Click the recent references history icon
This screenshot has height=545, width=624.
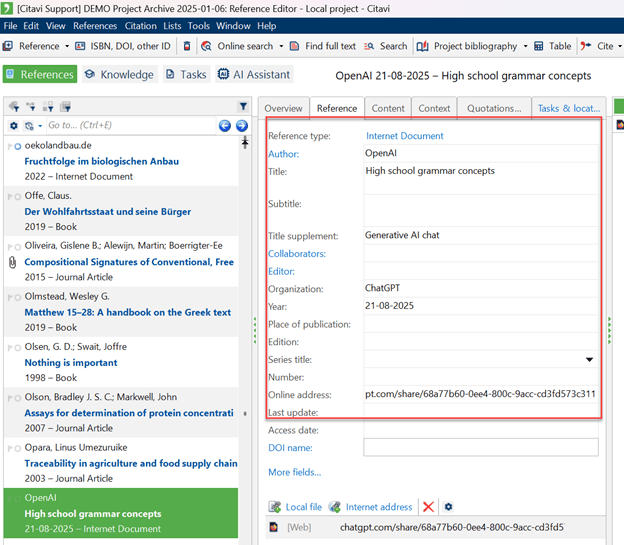[29, 126]
